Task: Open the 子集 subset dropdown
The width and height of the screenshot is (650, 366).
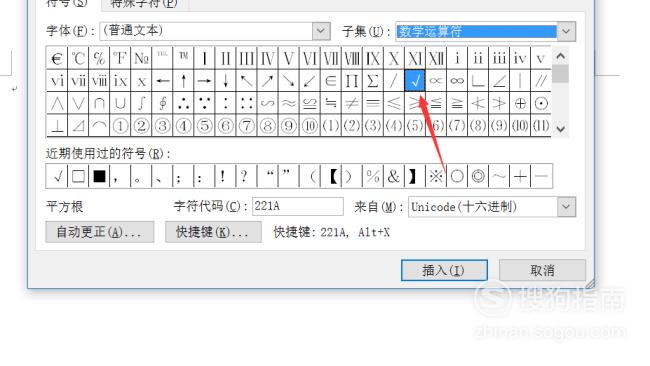Action: tap(566, 32)
